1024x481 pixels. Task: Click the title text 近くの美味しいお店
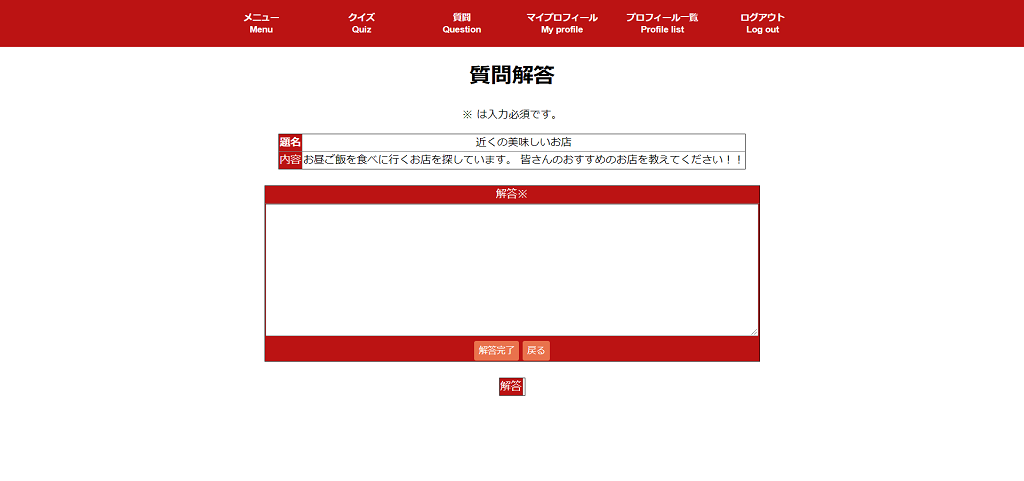click(524, 142)
